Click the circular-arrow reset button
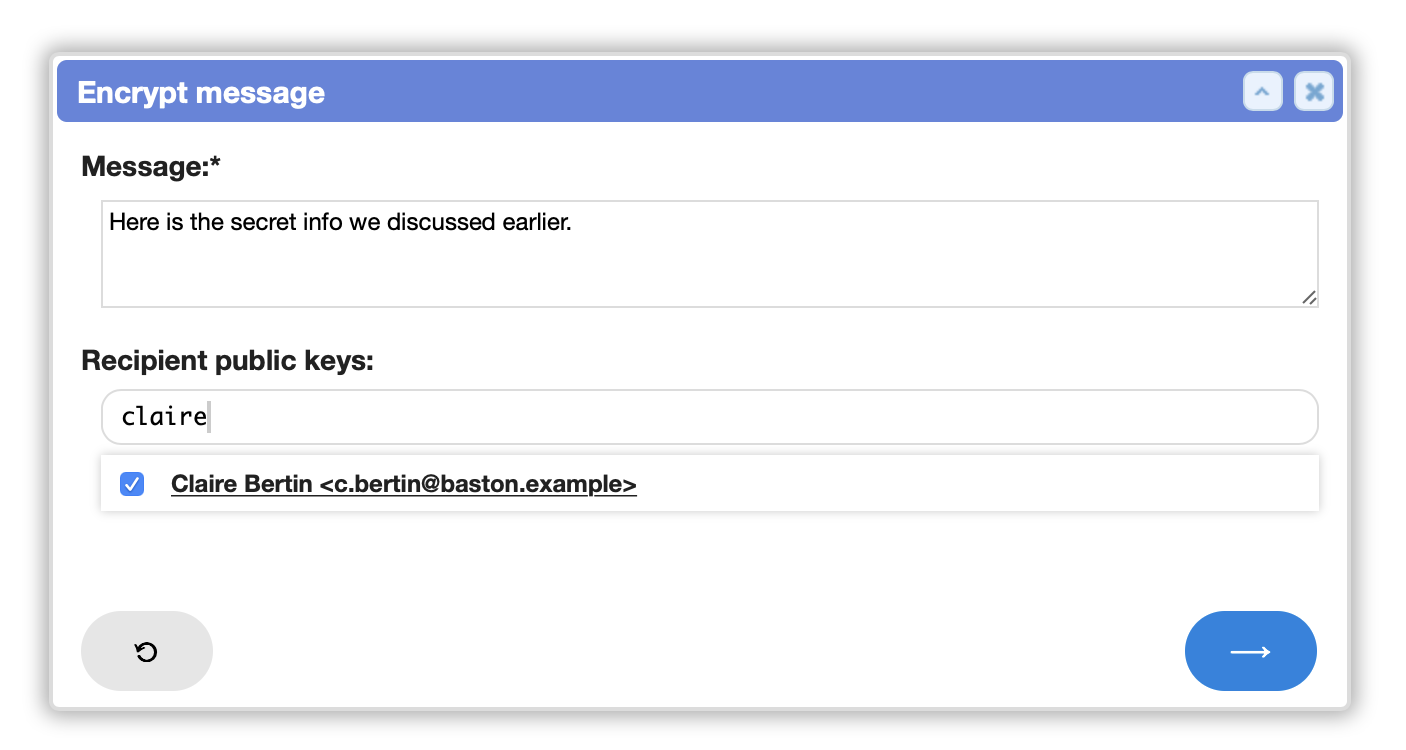Image resolution: width=1406 pixels, height=750 pixels. [147, 651]
